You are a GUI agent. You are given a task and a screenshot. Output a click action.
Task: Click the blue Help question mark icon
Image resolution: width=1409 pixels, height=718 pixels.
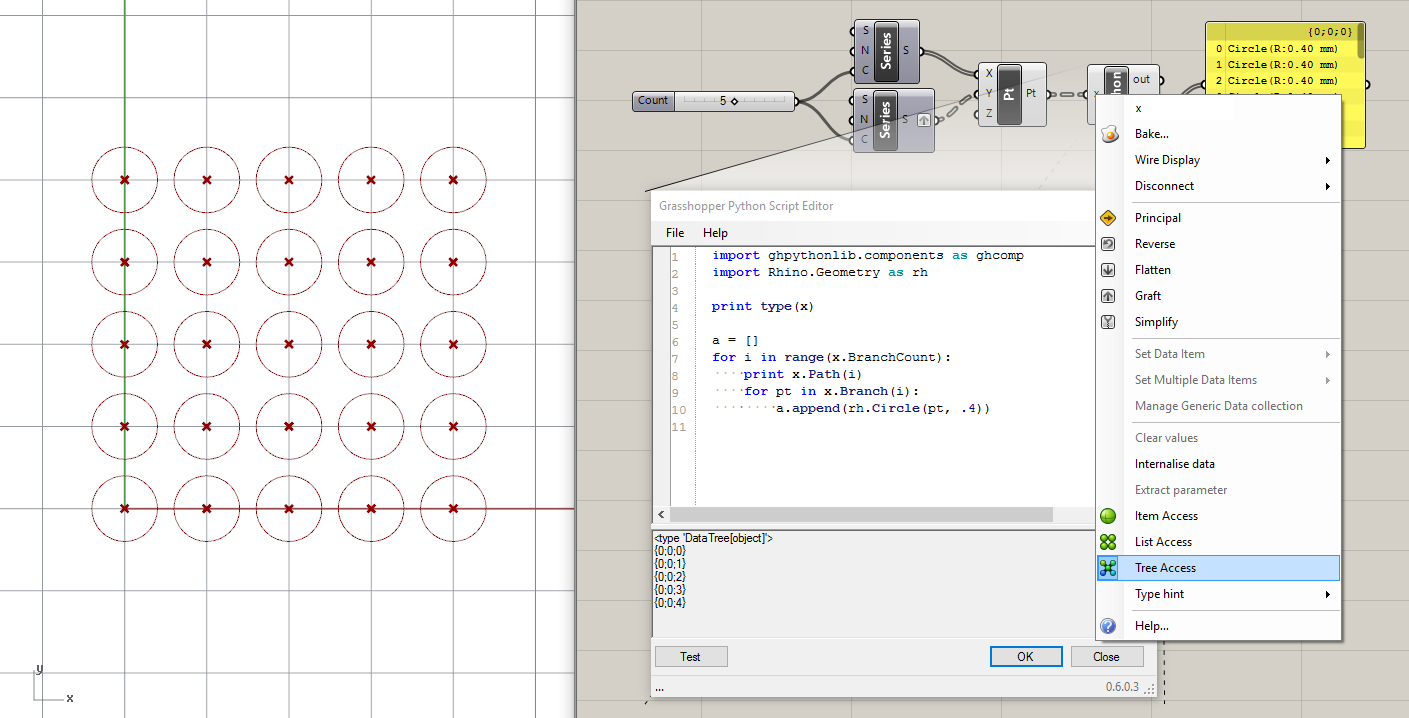click(x=1108, y=626)
